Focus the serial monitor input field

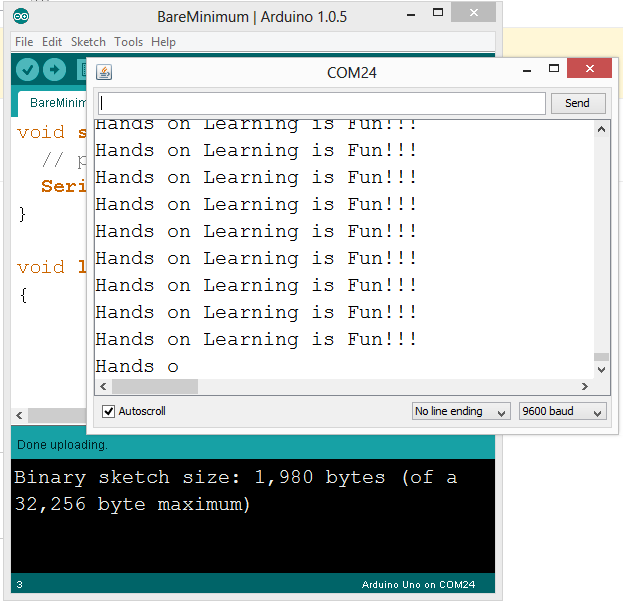point(322,103)
